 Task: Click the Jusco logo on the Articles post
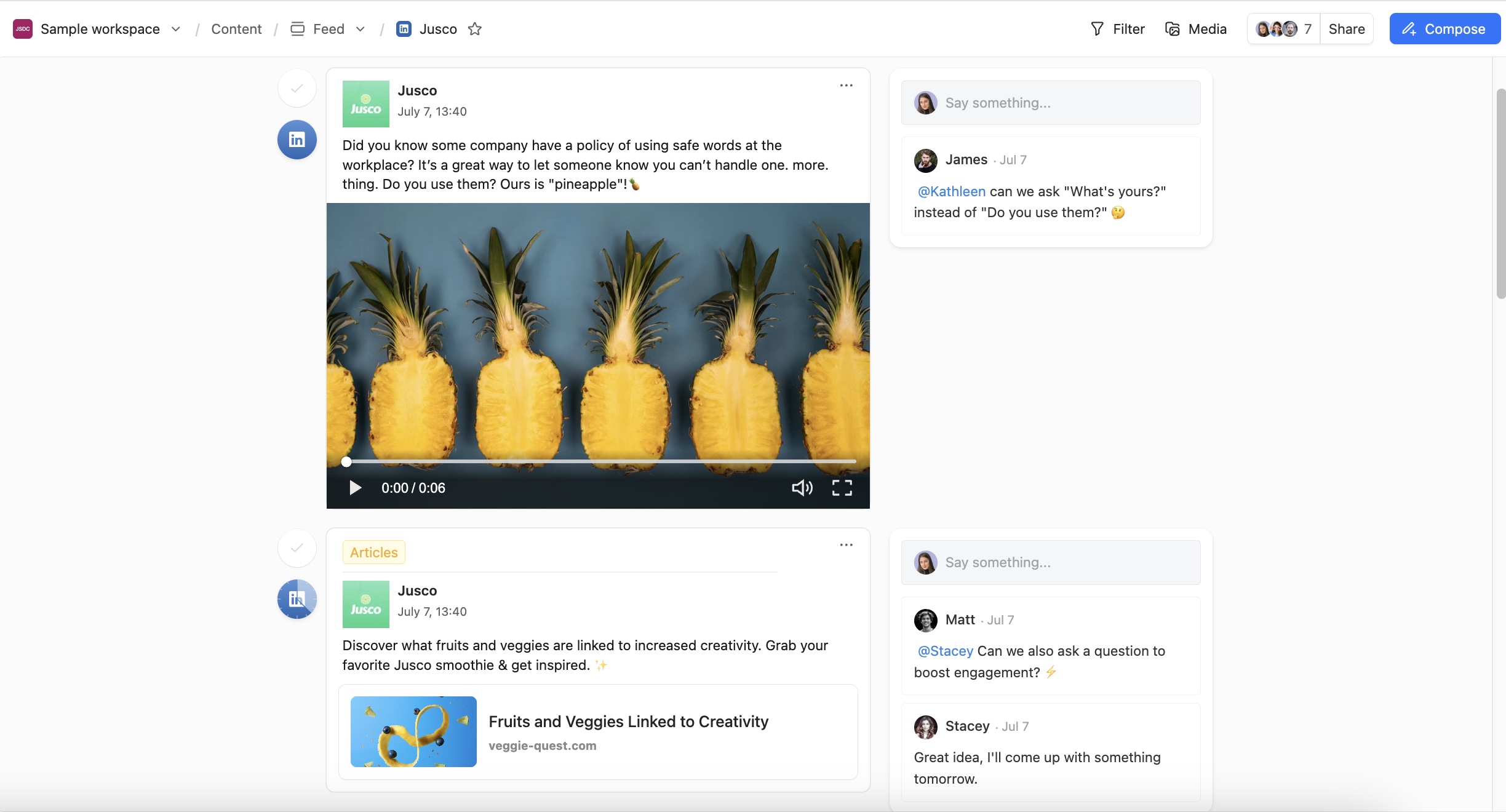click(x=366, y=604)
